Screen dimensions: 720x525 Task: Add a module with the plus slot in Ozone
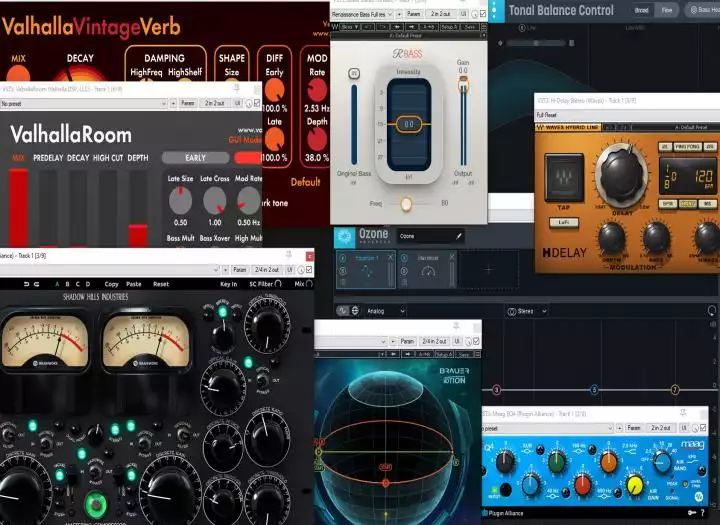(489, 270)
